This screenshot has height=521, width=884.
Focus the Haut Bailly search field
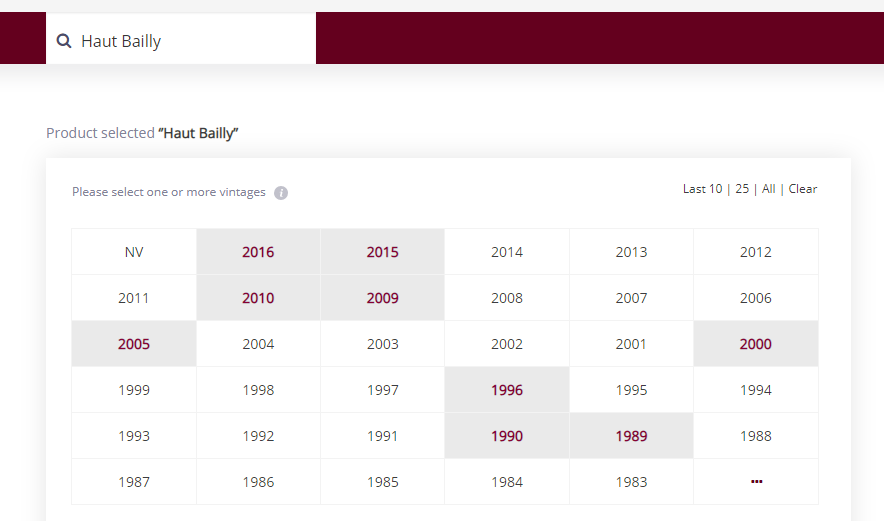(x=181, y=38)
